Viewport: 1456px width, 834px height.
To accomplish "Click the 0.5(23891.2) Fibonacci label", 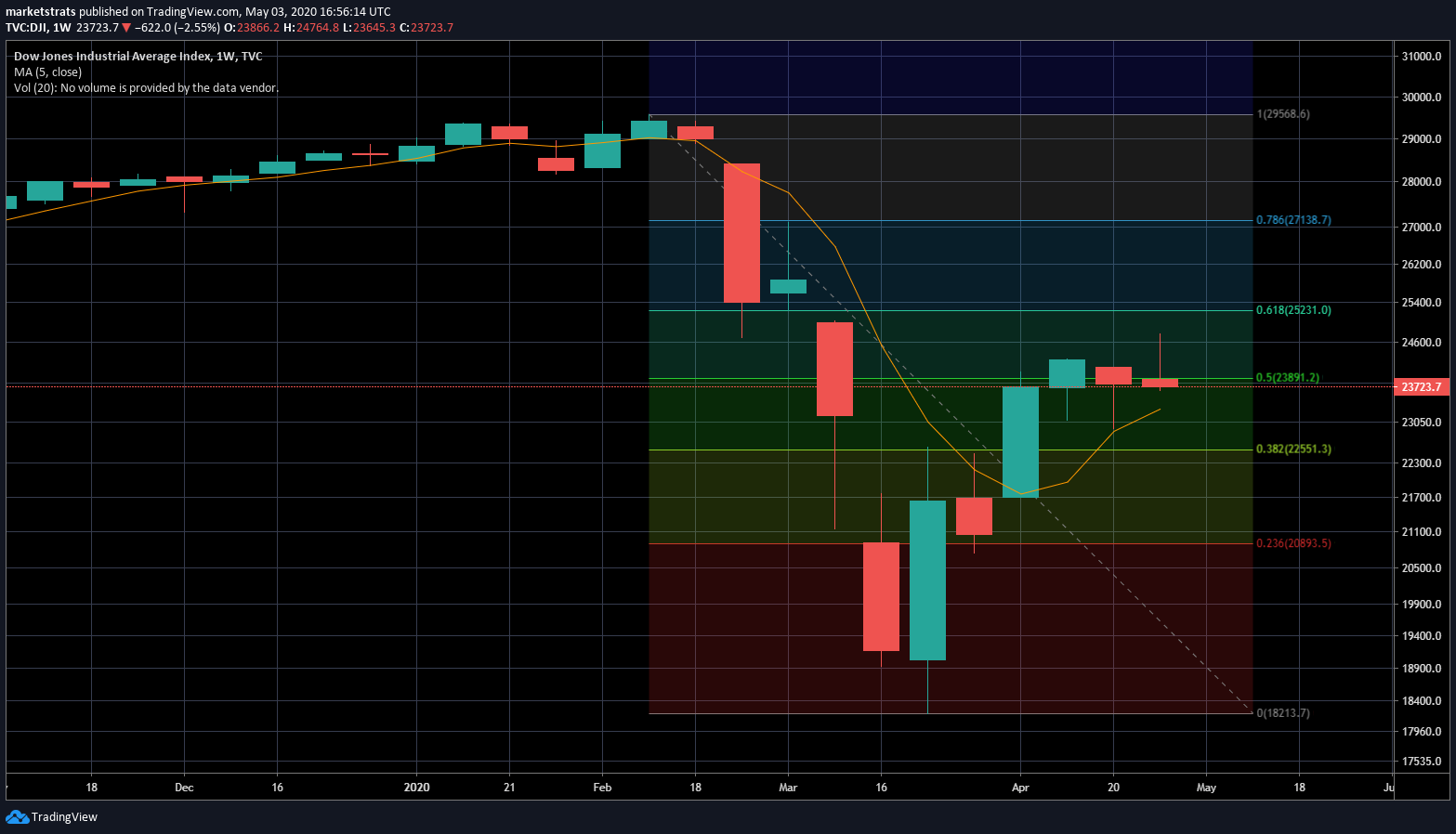I will pos(1288,378).
